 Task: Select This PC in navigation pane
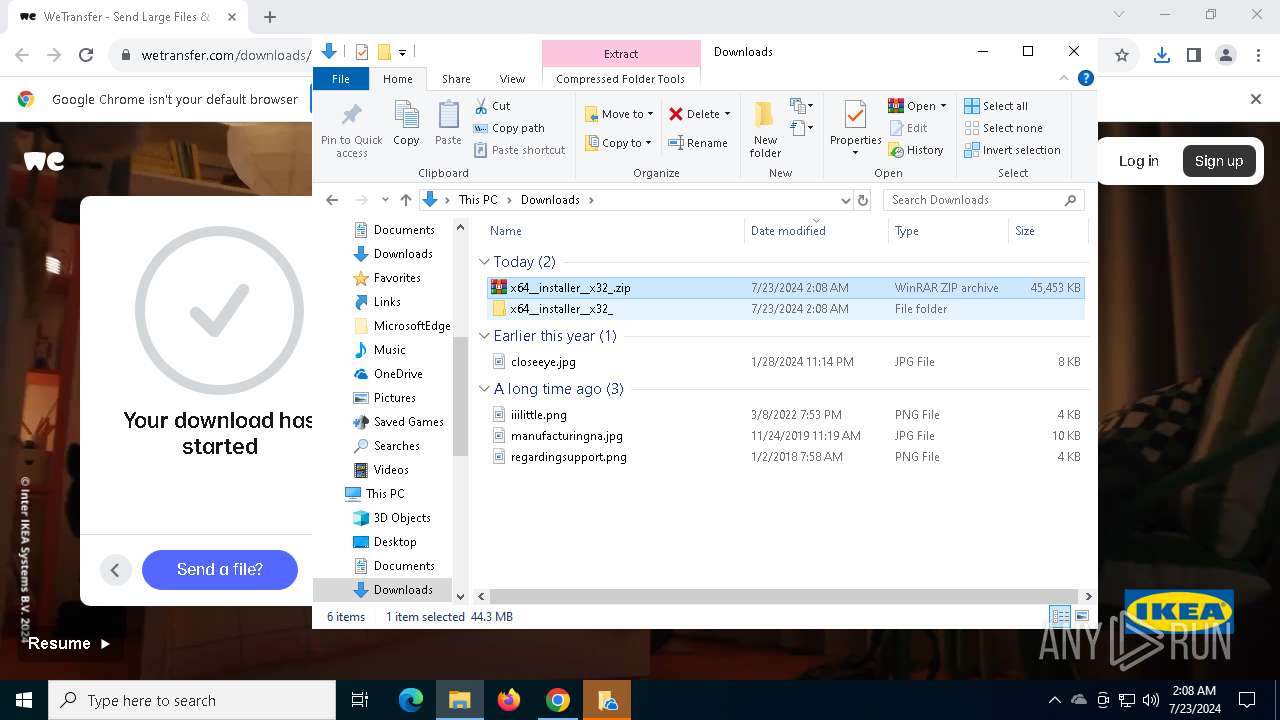[385, 494]
